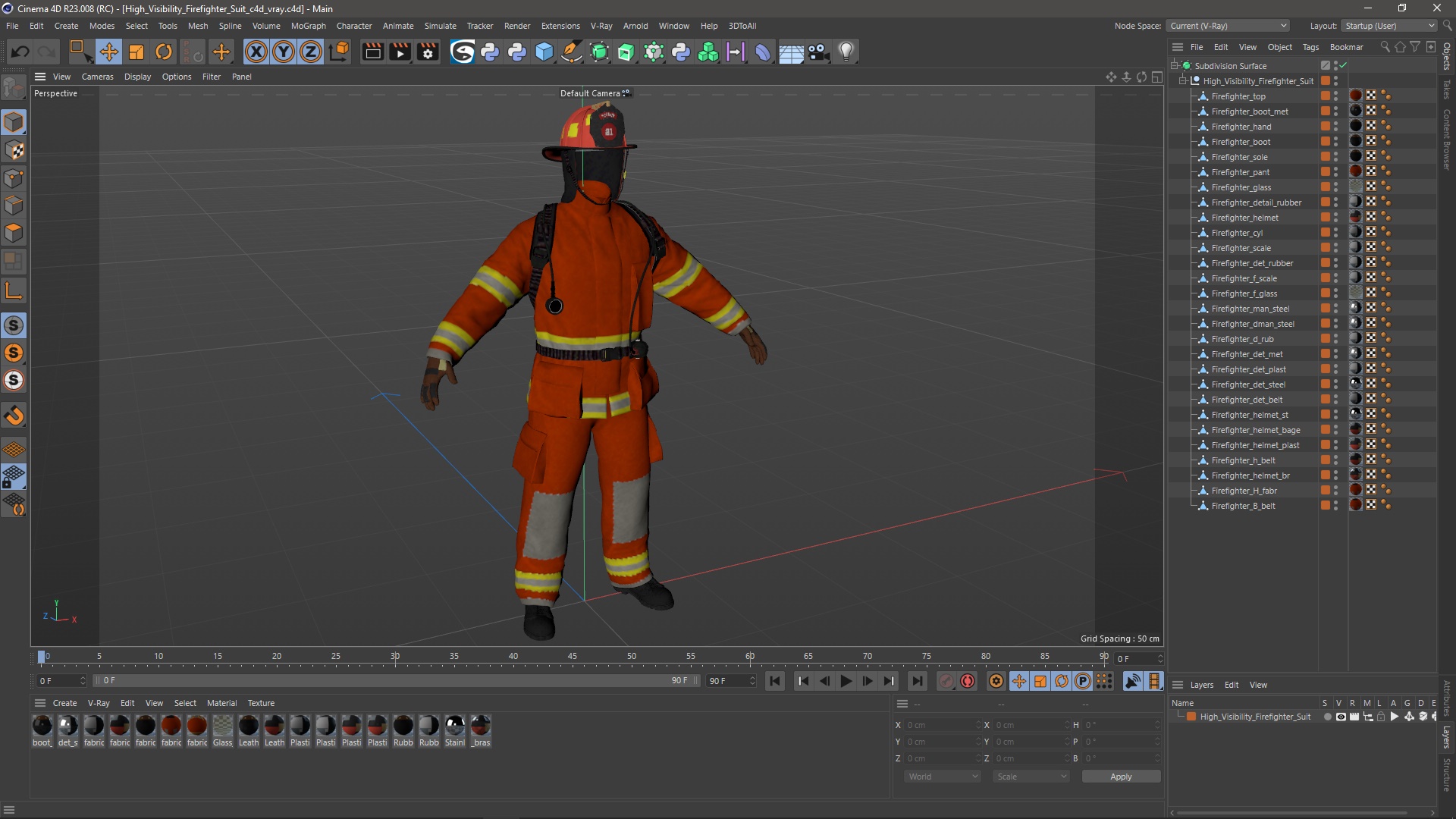This screenshot has height=819, width=1456.
Task: Open Node Space dropdown
Action: (1228, 26)
